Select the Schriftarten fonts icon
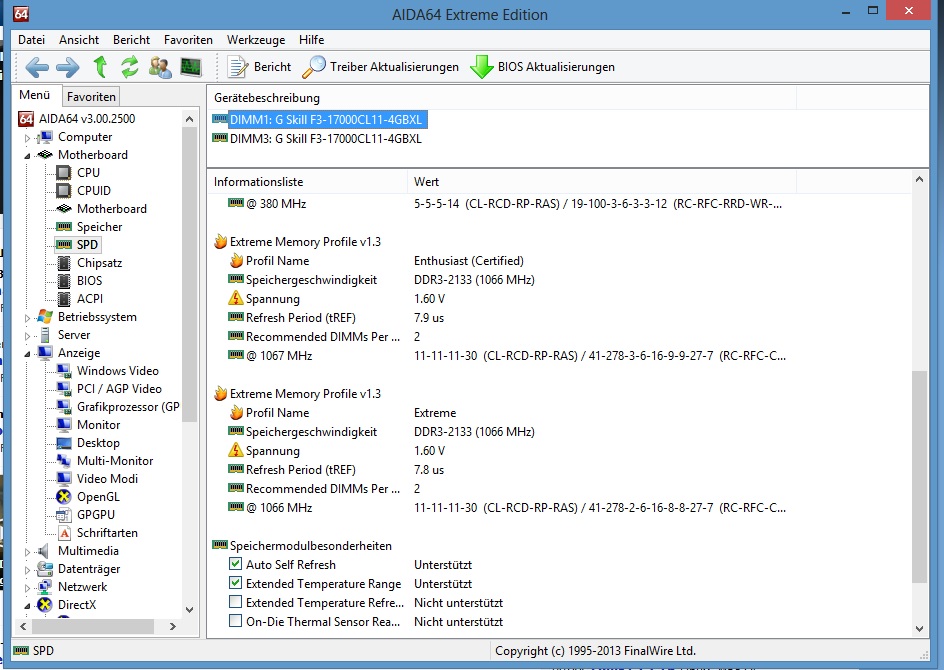Image resolution: width=944 pixels, height=670 pixels. [x=64, y=533]
